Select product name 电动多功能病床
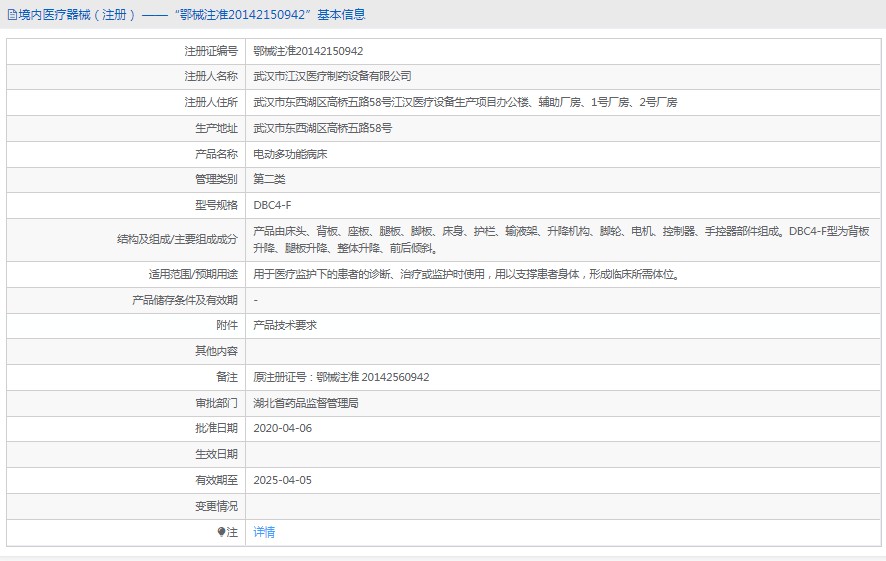Image resolution: width=886 pixels, height=561 pixels. 290,154
